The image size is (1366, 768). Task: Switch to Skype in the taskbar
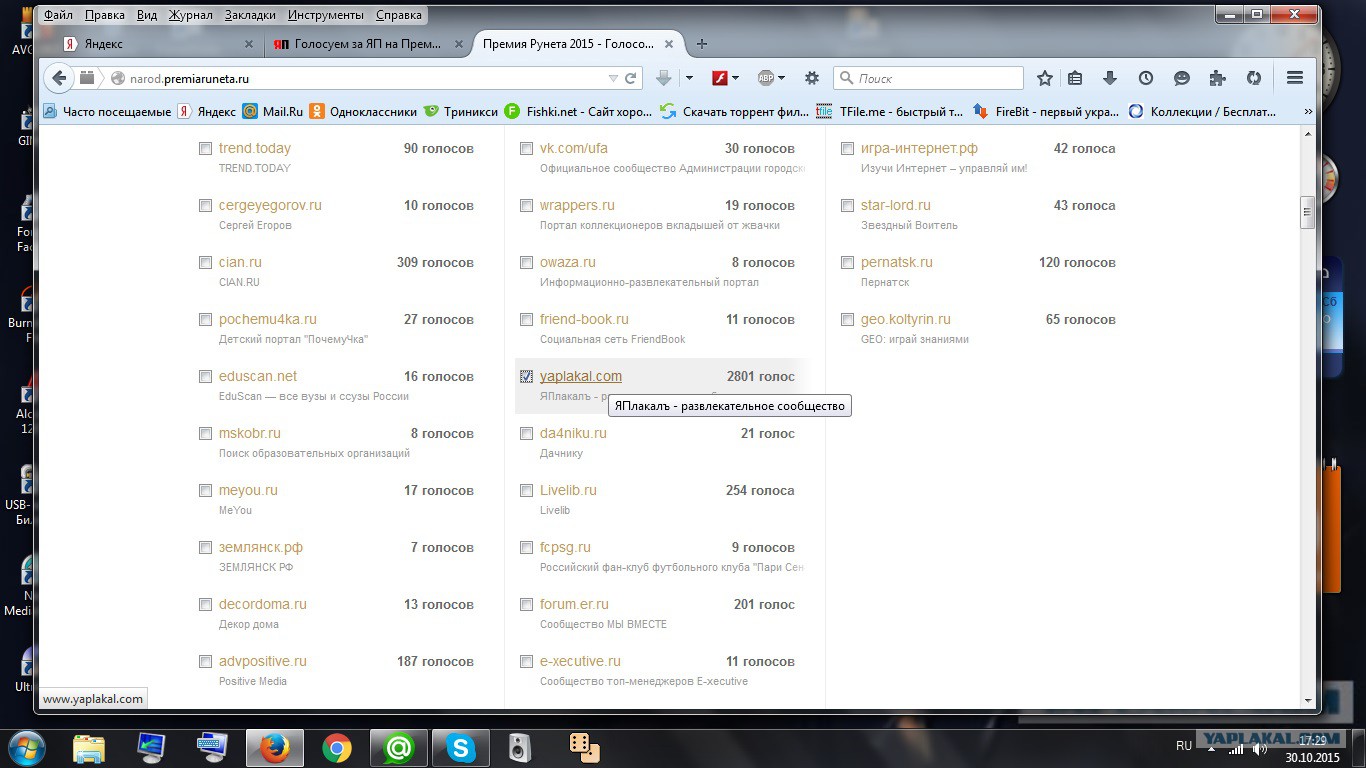click(x=461, y=748)
